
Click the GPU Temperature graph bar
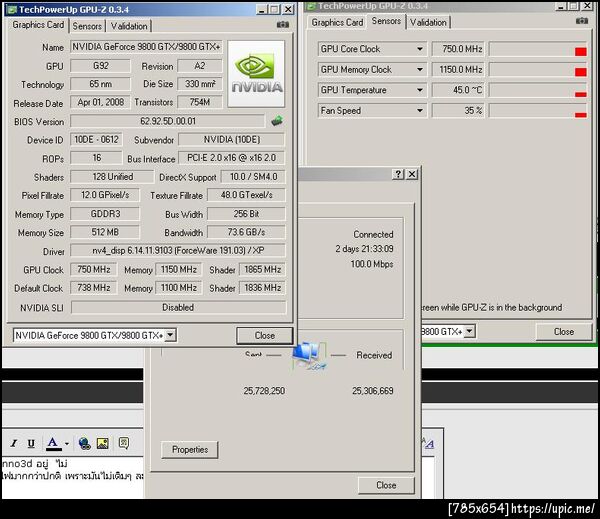pyautogui.click(x=538, y=90)
